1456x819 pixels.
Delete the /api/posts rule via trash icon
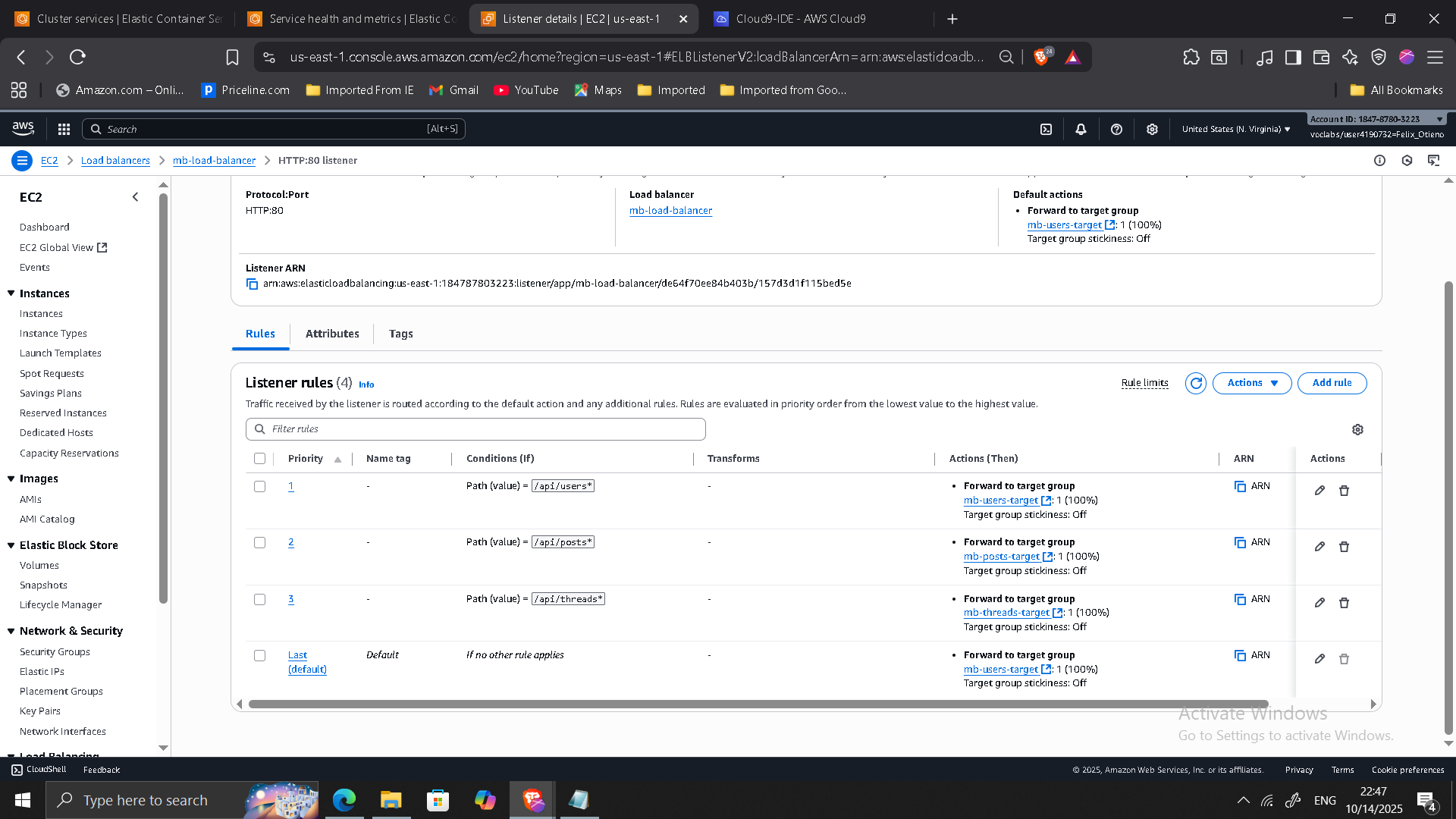tap(1344, 547)
